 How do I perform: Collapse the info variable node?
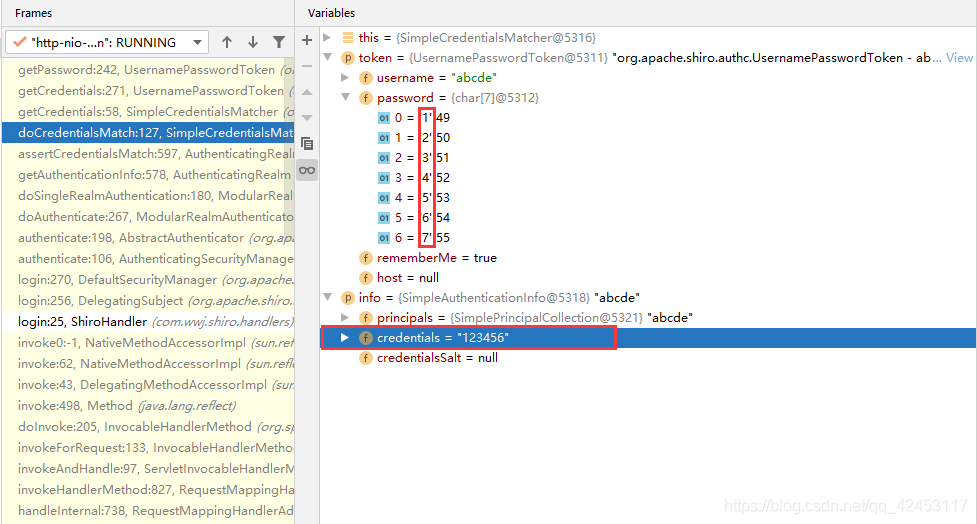click(x=327, y=297)
